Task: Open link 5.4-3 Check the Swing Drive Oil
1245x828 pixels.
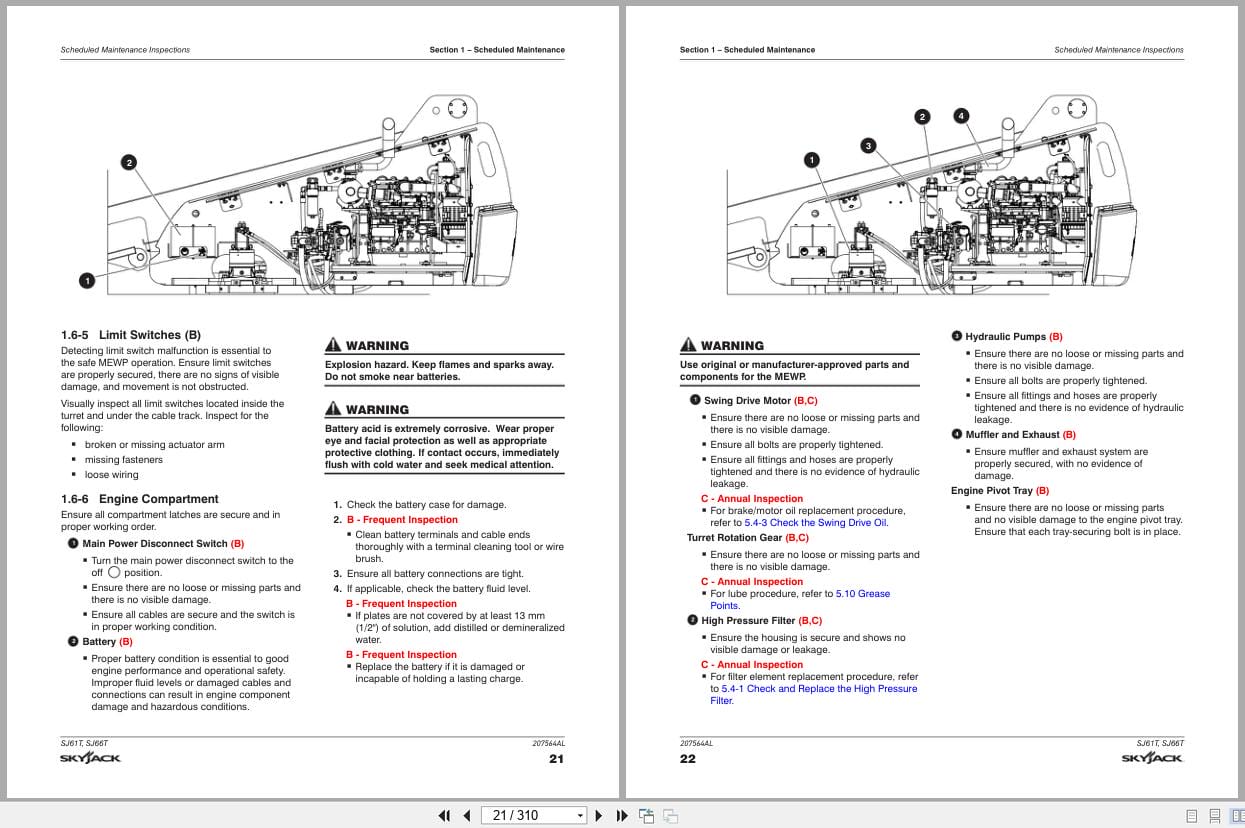Action: pyautogui.click(x=815, y=522)
